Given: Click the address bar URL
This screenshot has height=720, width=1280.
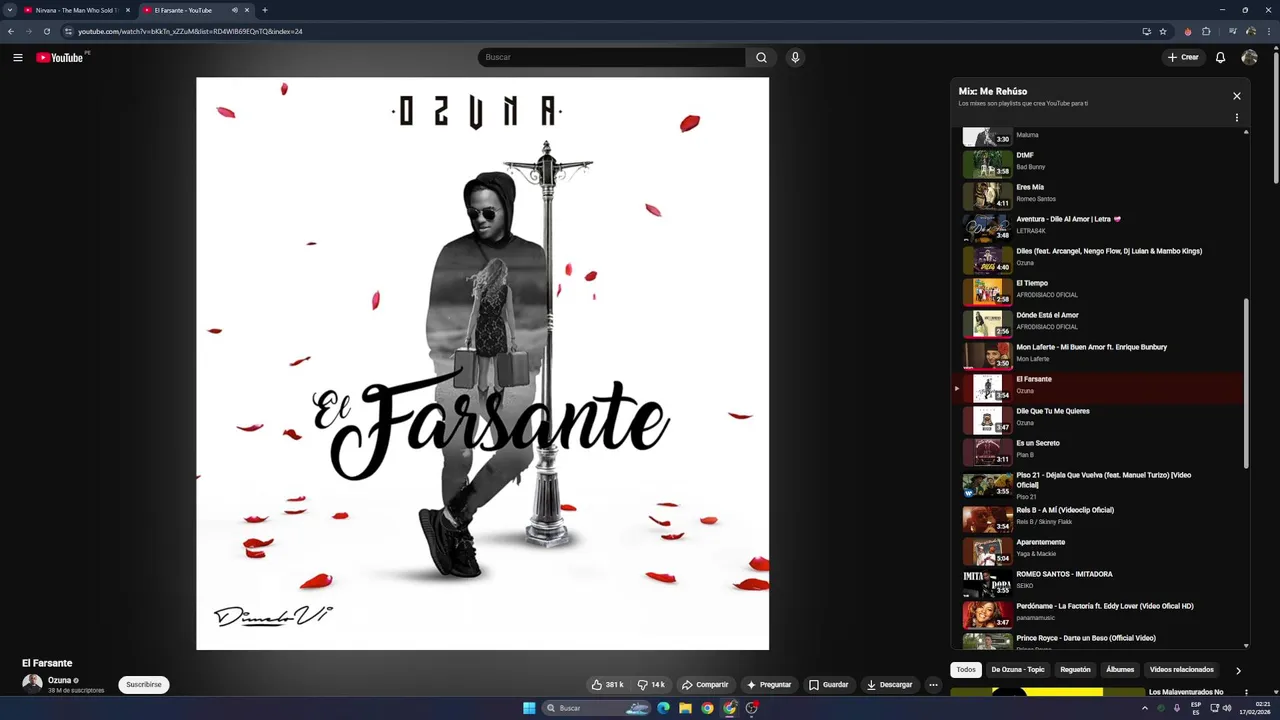Looking at the screenshot, I should point(190,31).
